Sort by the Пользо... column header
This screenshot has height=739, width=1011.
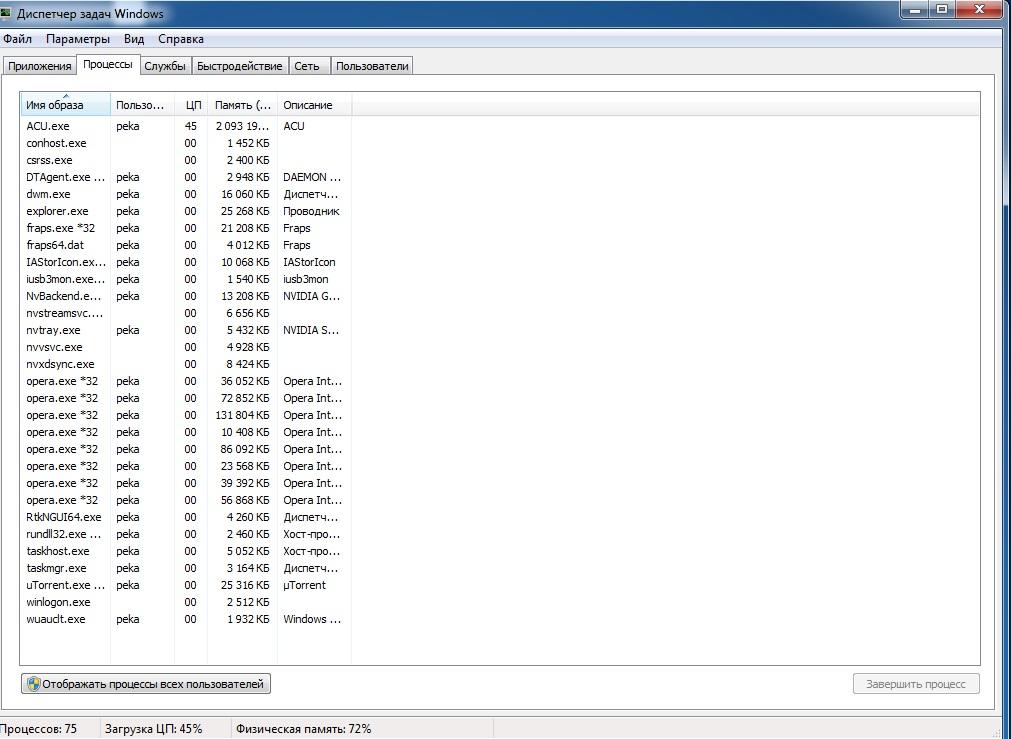(x=142, y=104)
